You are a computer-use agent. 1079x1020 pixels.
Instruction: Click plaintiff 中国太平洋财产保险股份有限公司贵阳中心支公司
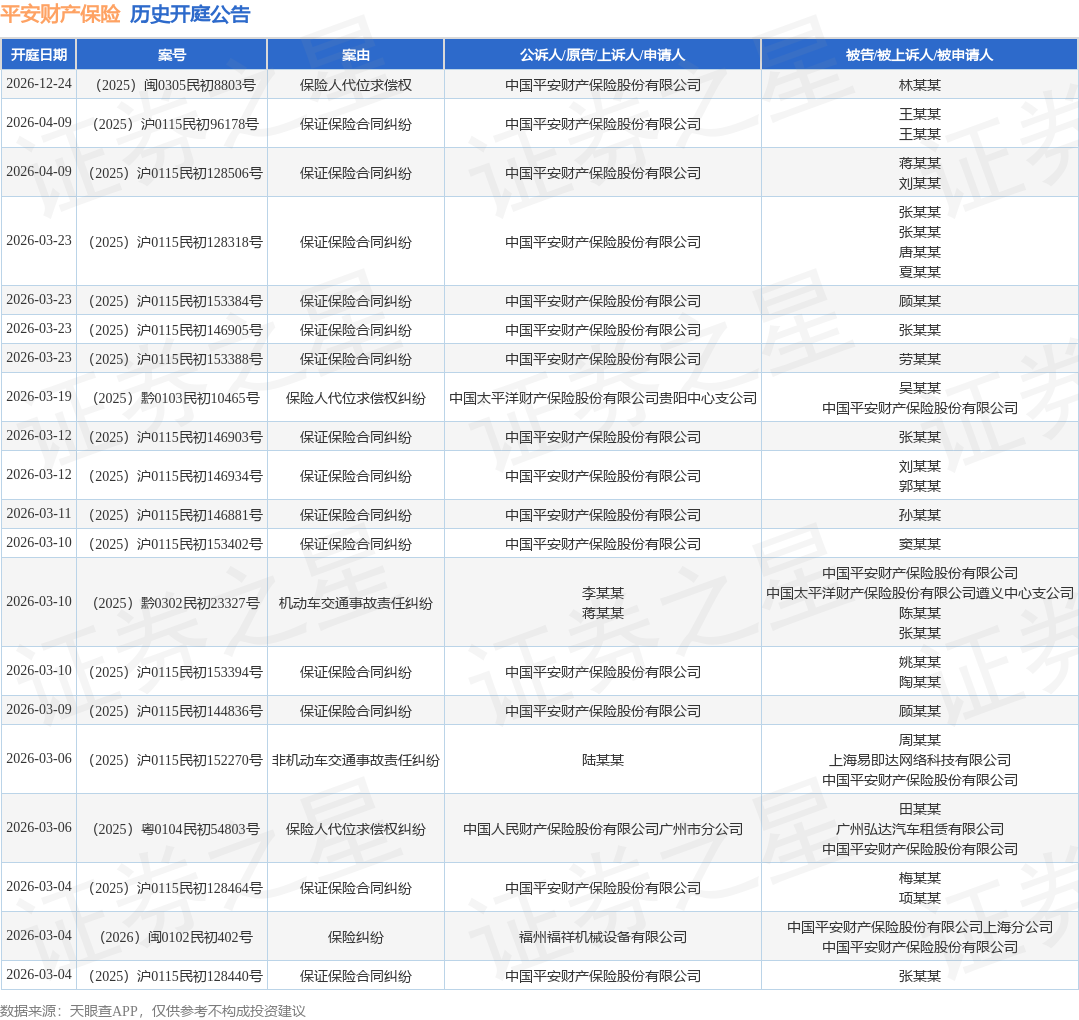pyautogui.click(x=603, y=398)
